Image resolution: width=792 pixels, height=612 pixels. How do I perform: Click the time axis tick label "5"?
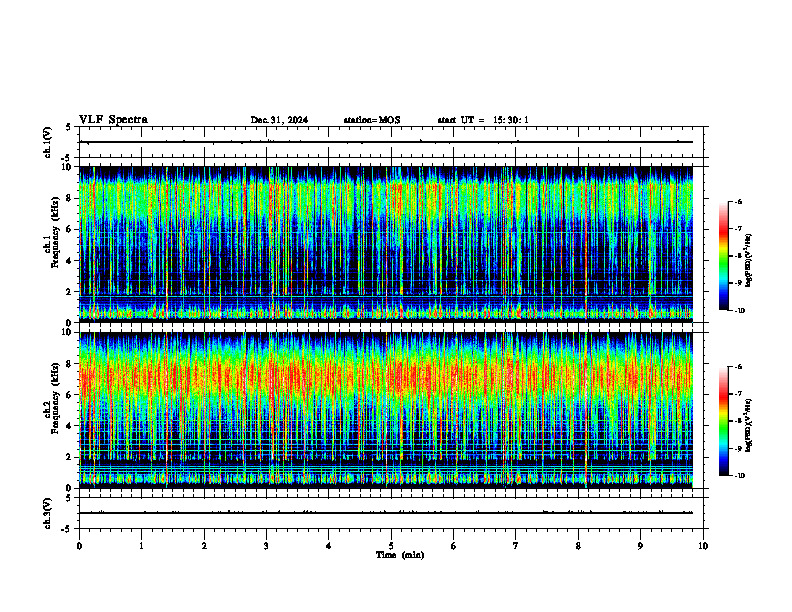[391, 546]
